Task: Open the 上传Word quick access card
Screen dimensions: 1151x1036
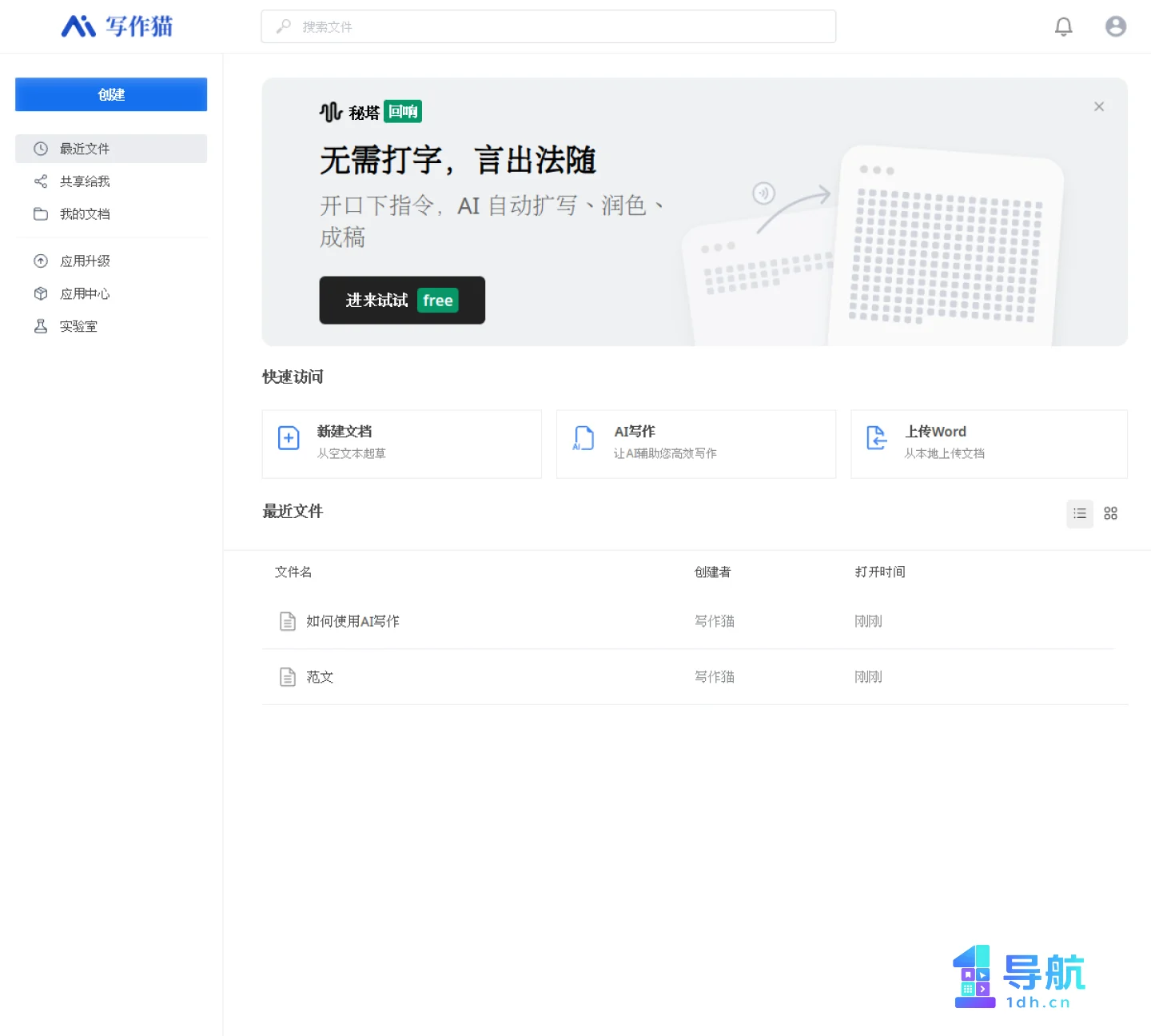Action: coord(990,444)
